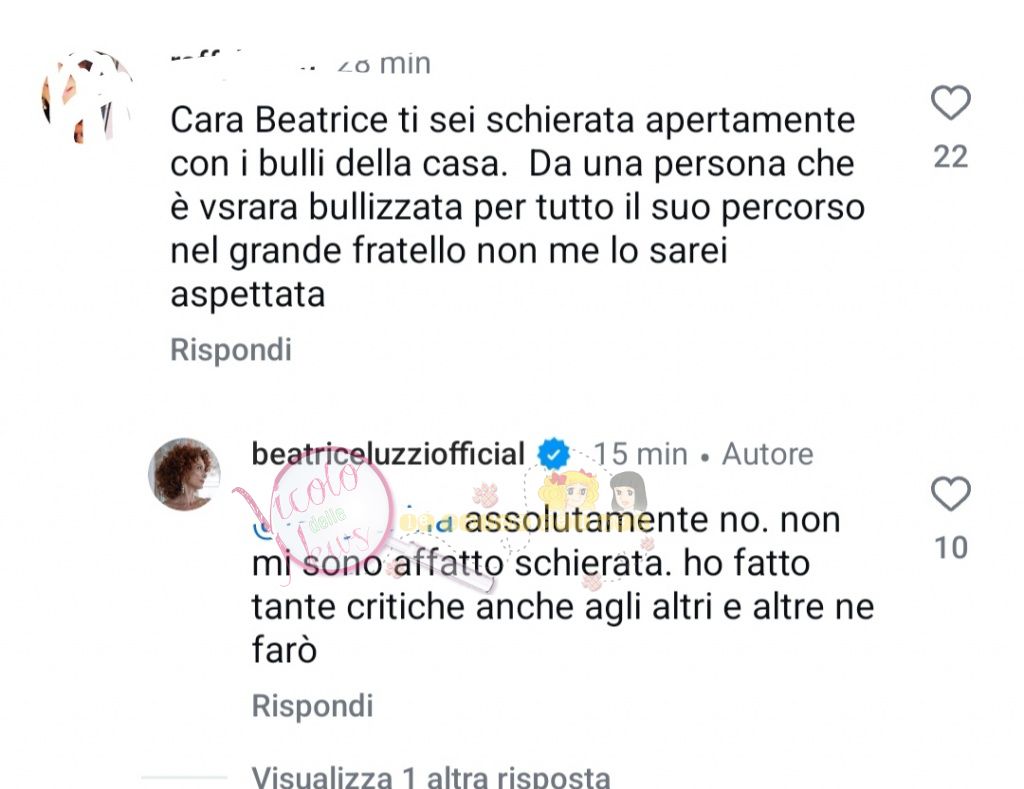Image resolution: width=1024 pixels, height=789 pixels.
Task: Click the beatriceluzziofficial username
Action: pos(388,454)
